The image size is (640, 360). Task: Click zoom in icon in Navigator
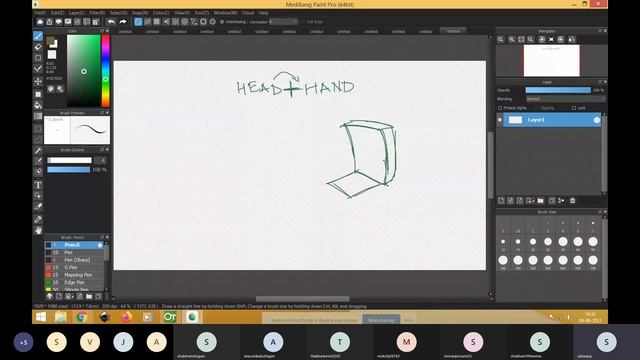click(x=511, y=39)
